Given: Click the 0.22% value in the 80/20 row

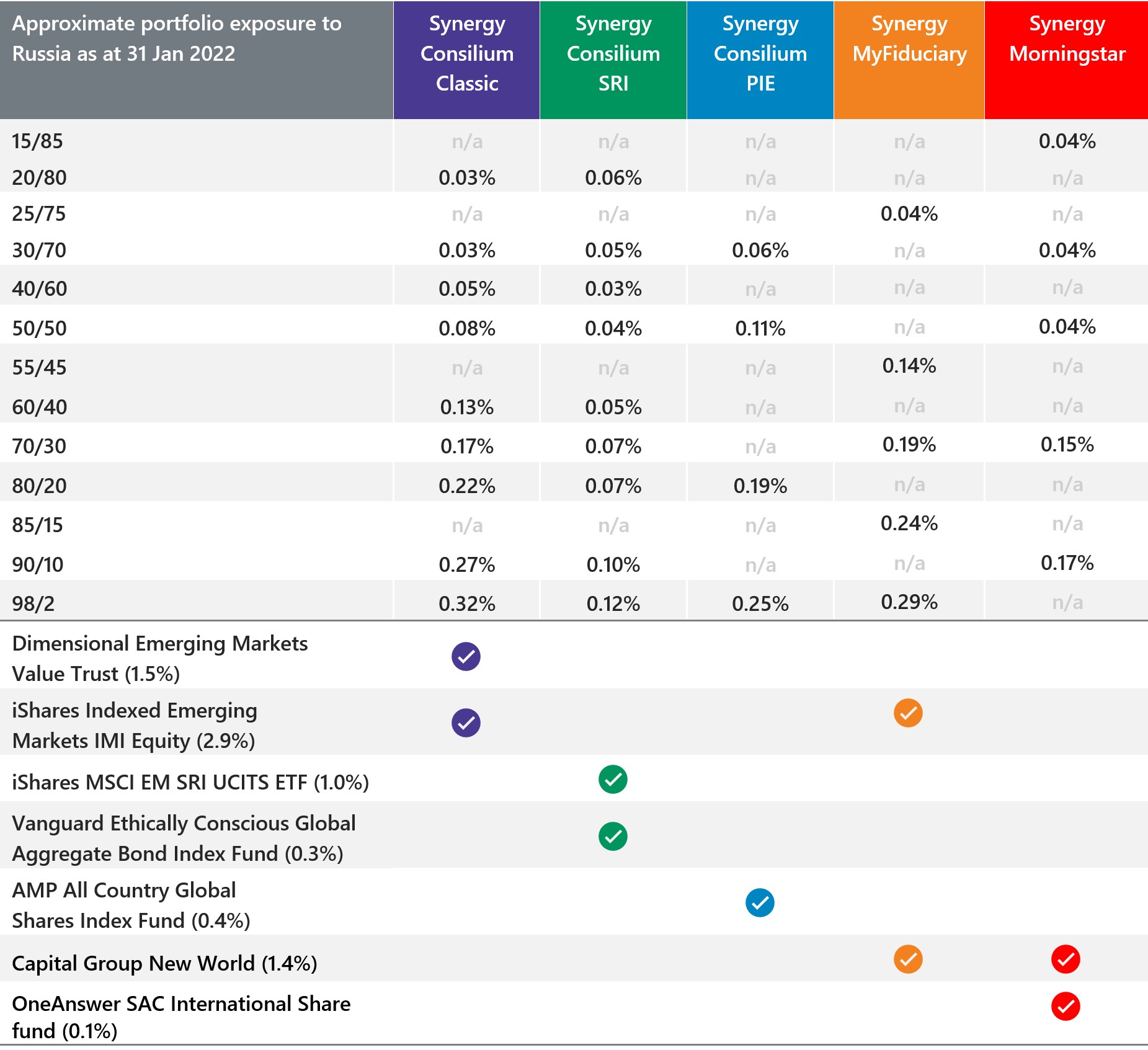Looking at the screenshot, I should (x=466, y=486).
